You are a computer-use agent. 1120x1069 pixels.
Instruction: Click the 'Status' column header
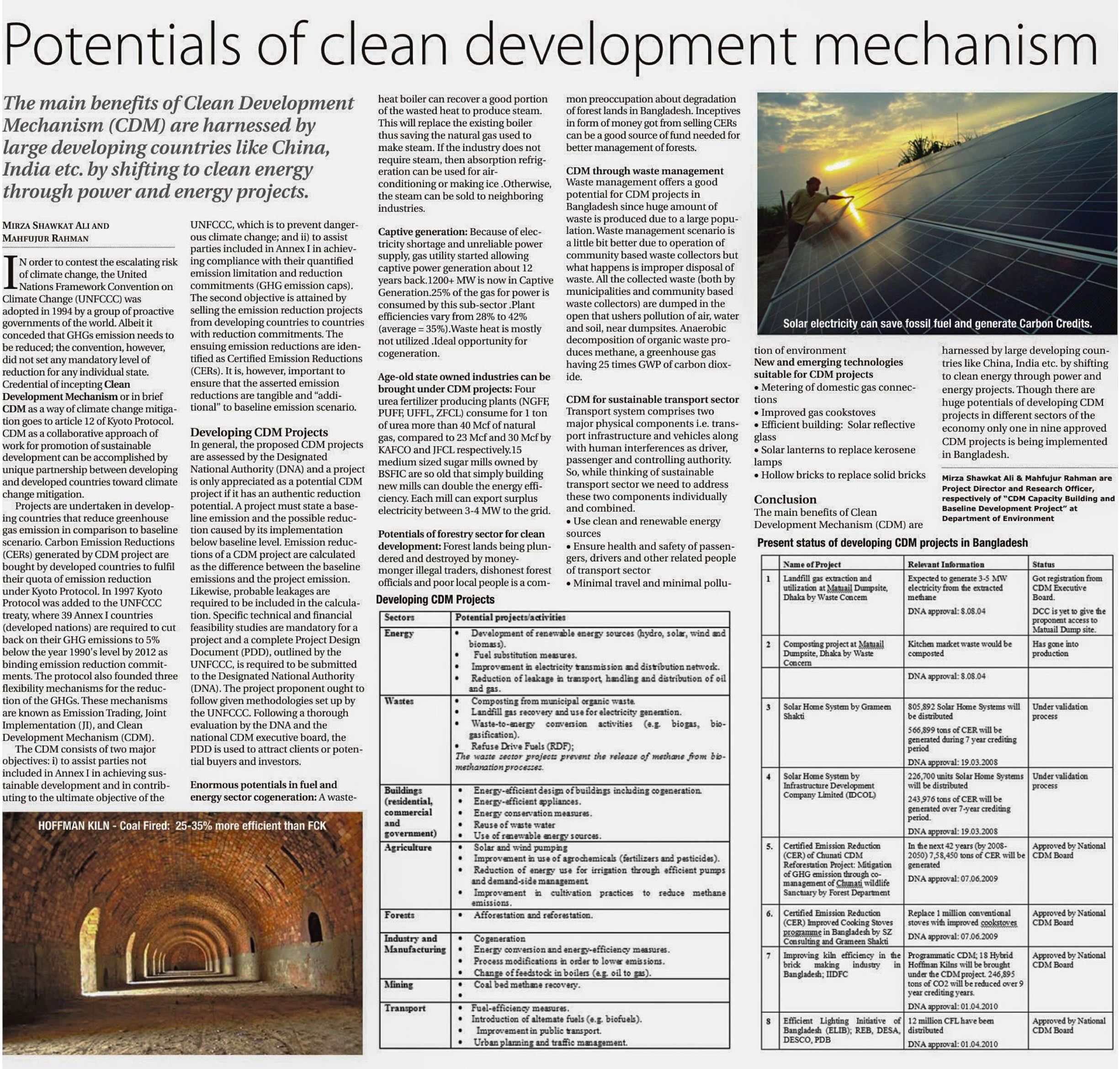[x=1043, y=564]
